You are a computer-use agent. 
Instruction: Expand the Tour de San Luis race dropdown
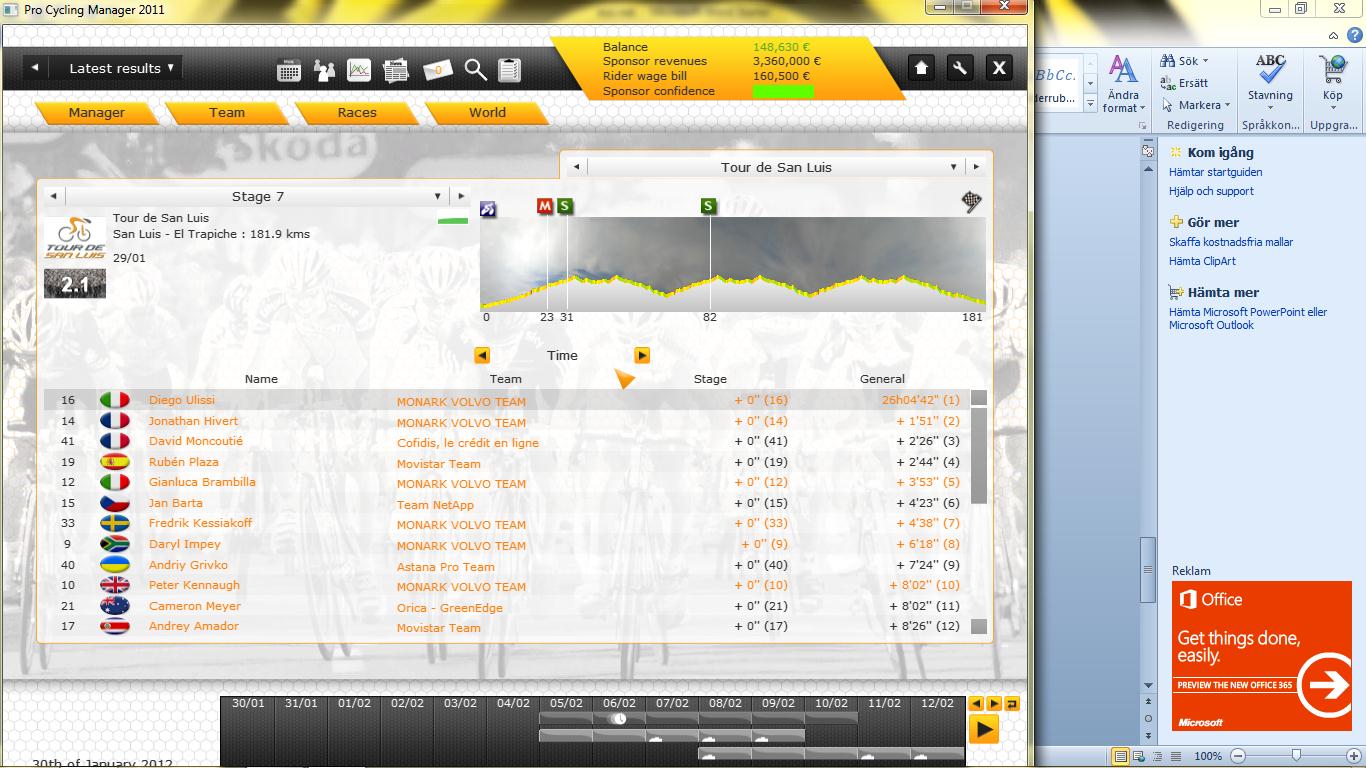pos(953,167)
